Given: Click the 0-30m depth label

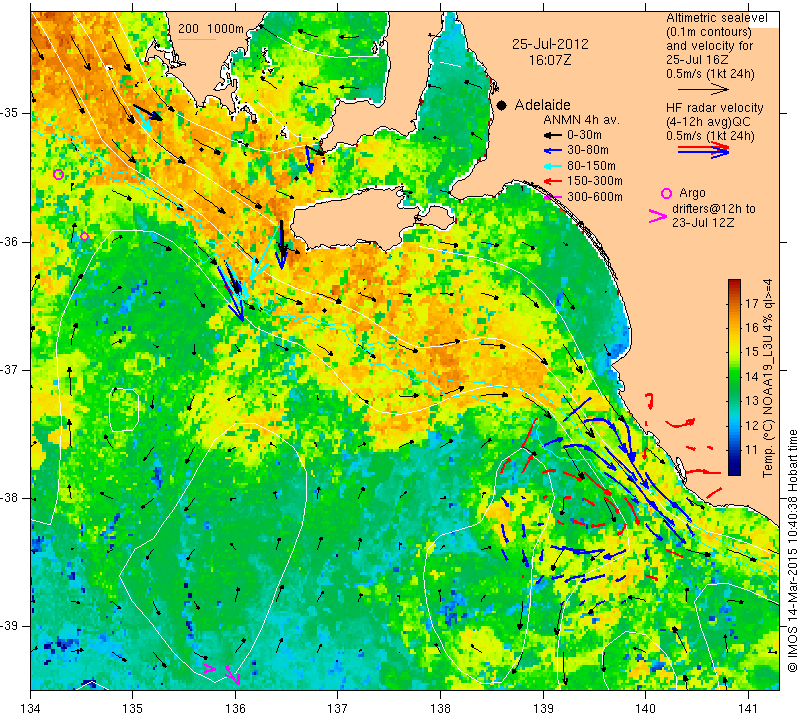Looking at the screenshot, I should coord(584,136).
